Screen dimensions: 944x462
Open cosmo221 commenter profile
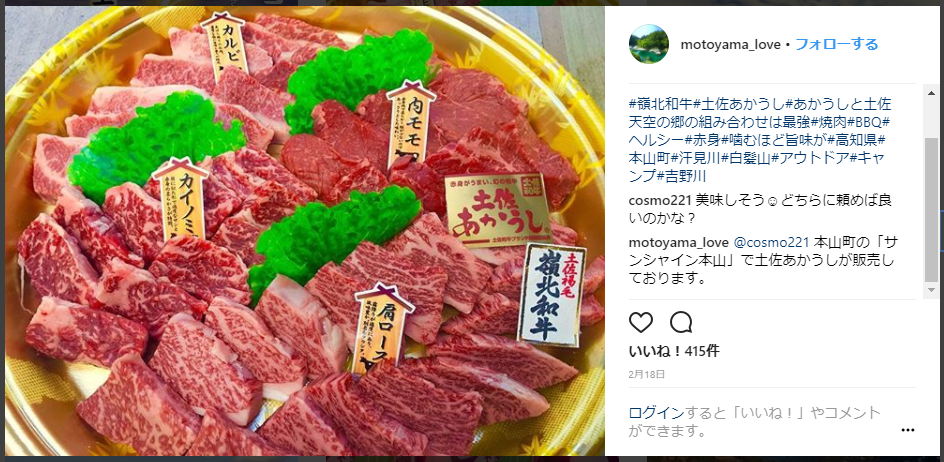click(x=660, y=200)
